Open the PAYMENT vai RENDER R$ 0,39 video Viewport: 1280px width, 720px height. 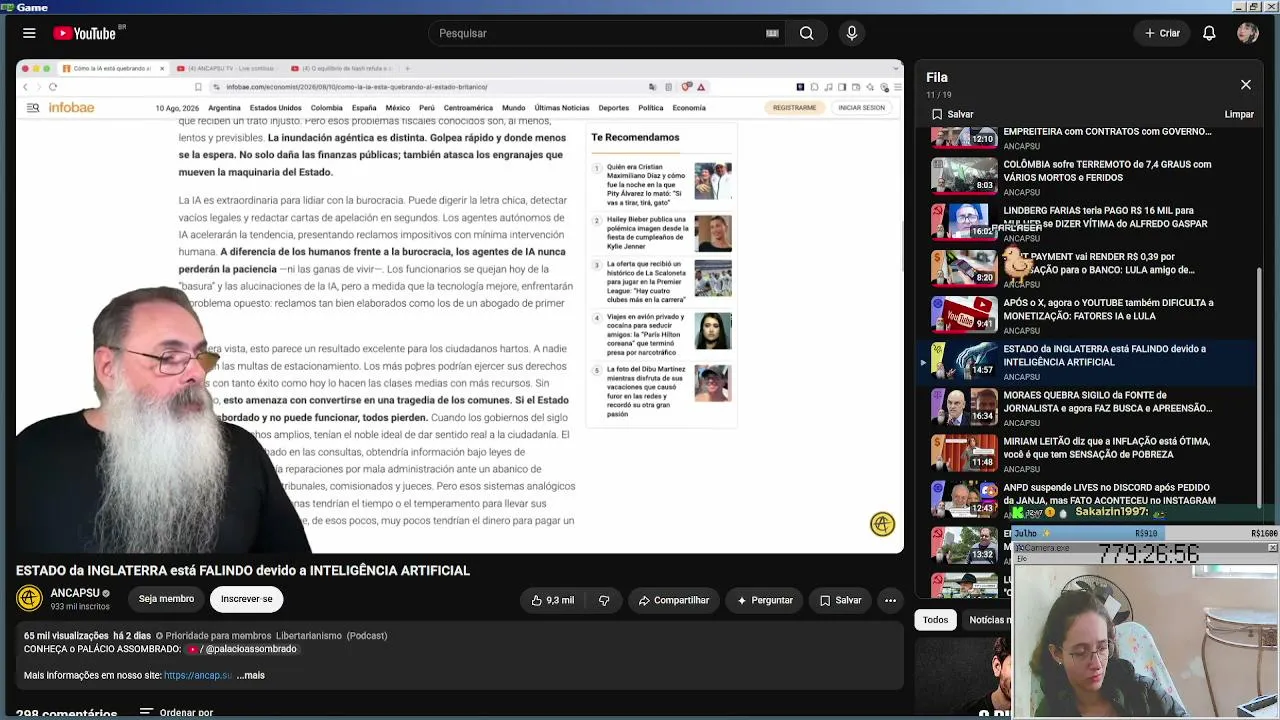(x=1098, y=263)
